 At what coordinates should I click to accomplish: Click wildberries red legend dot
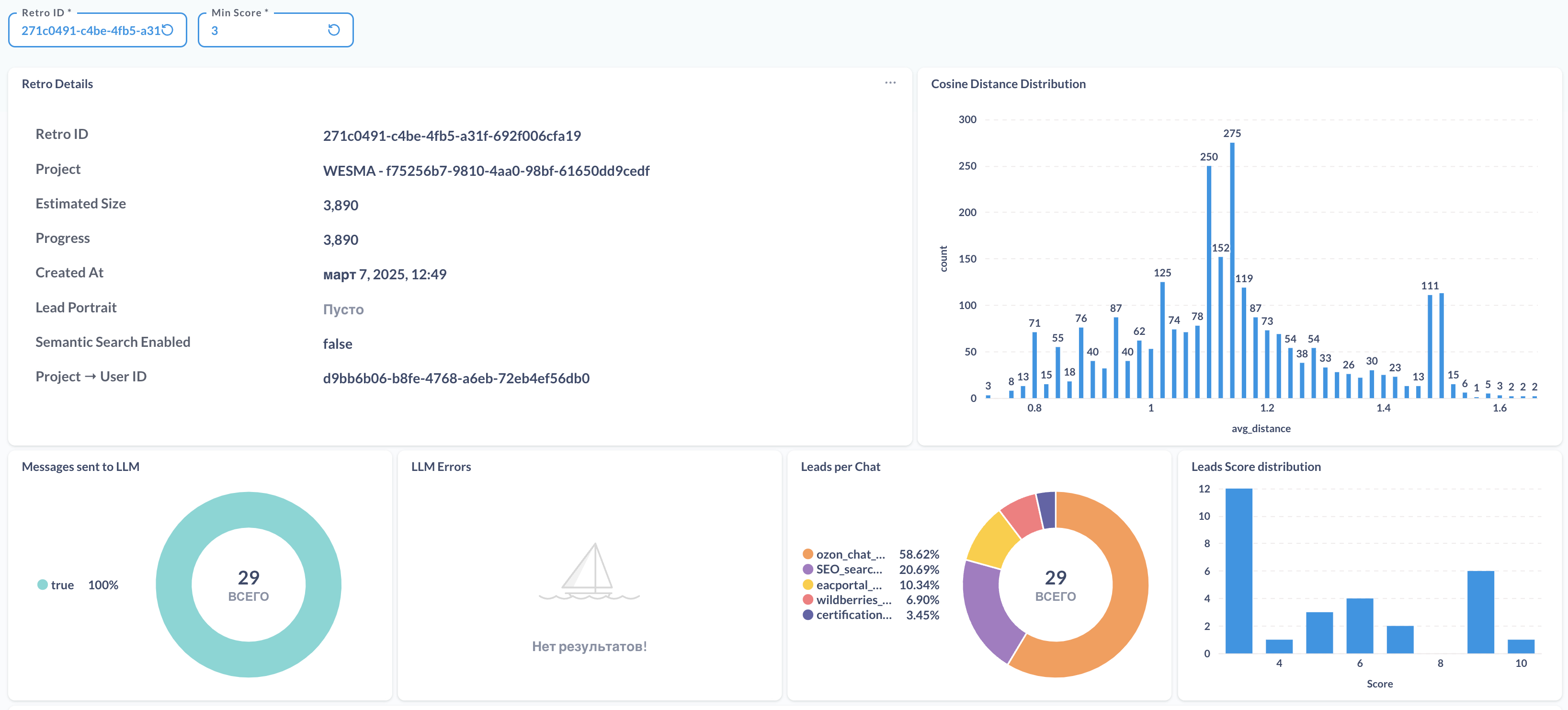click(x=808, y=600)
